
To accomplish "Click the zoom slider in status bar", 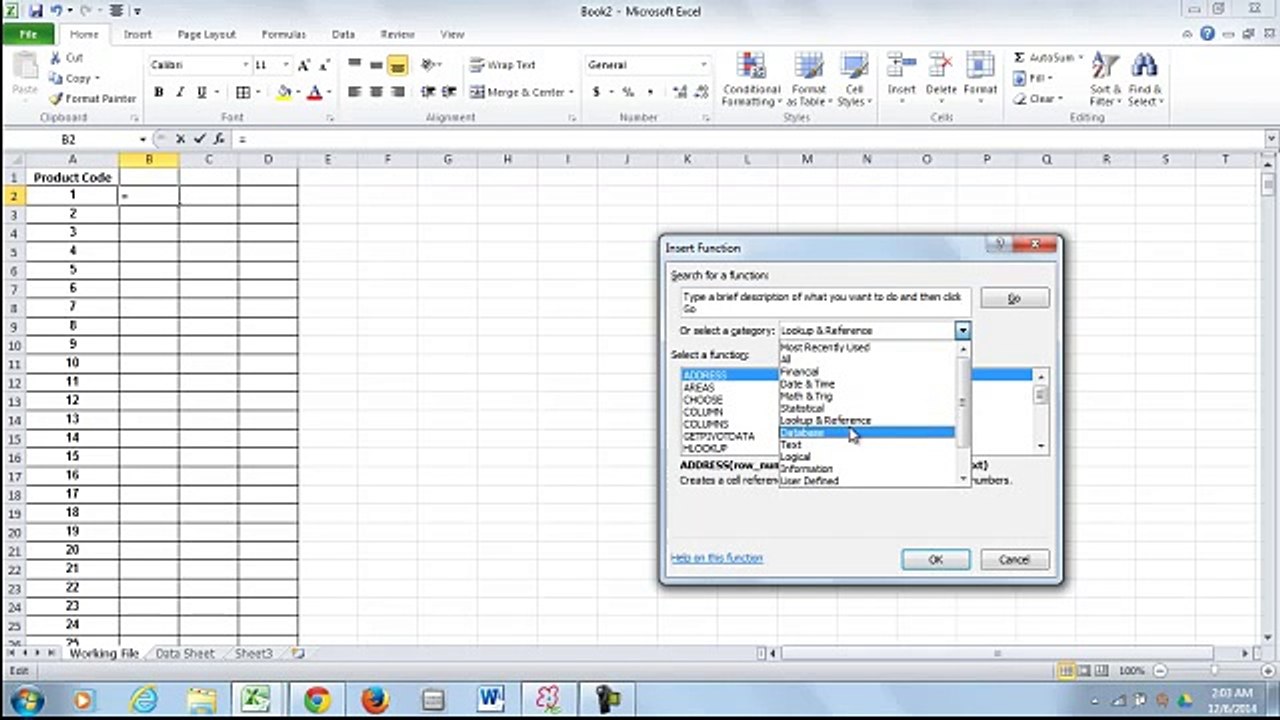I will coord(1214,671).
